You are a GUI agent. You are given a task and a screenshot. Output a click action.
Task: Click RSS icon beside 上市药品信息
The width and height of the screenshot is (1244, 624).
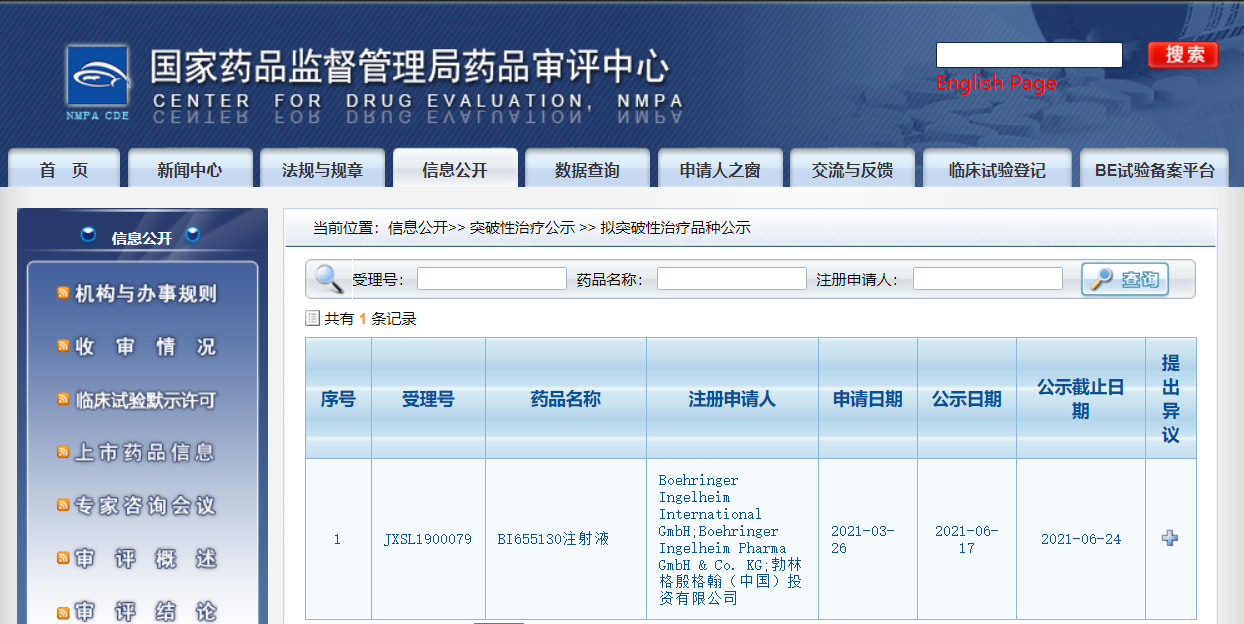pos(63,453)
